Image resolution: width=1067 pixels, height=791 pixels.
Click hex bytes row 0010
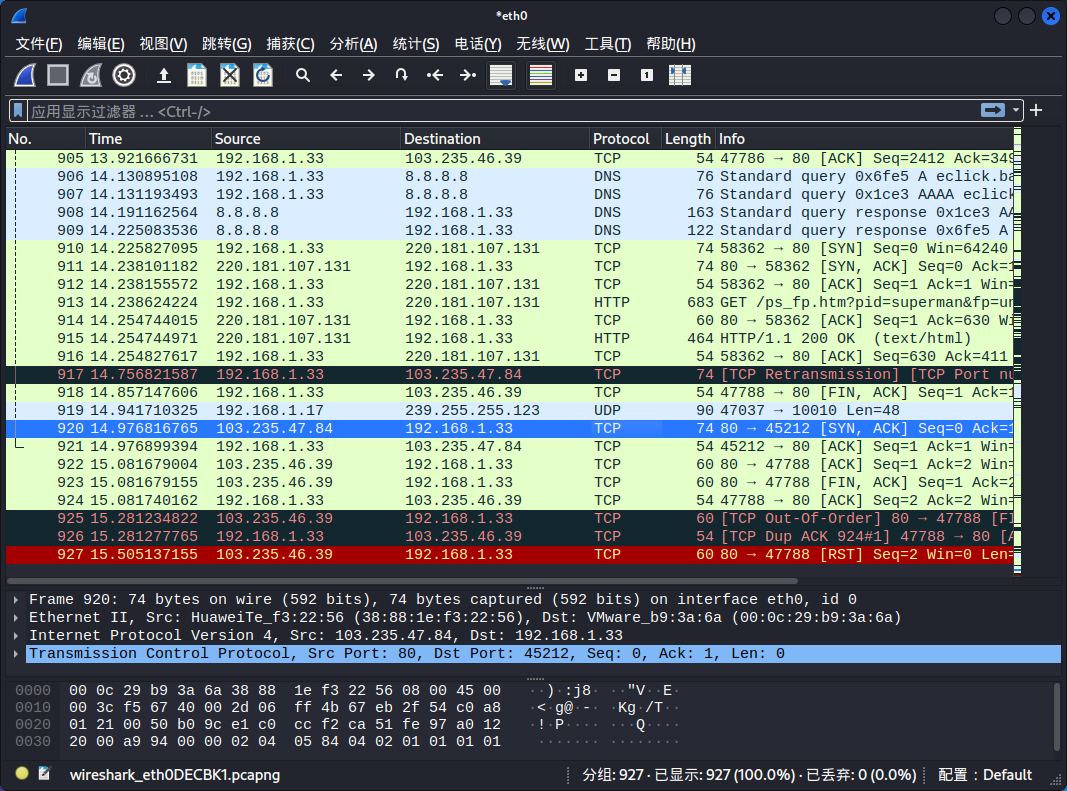point(285,707)
